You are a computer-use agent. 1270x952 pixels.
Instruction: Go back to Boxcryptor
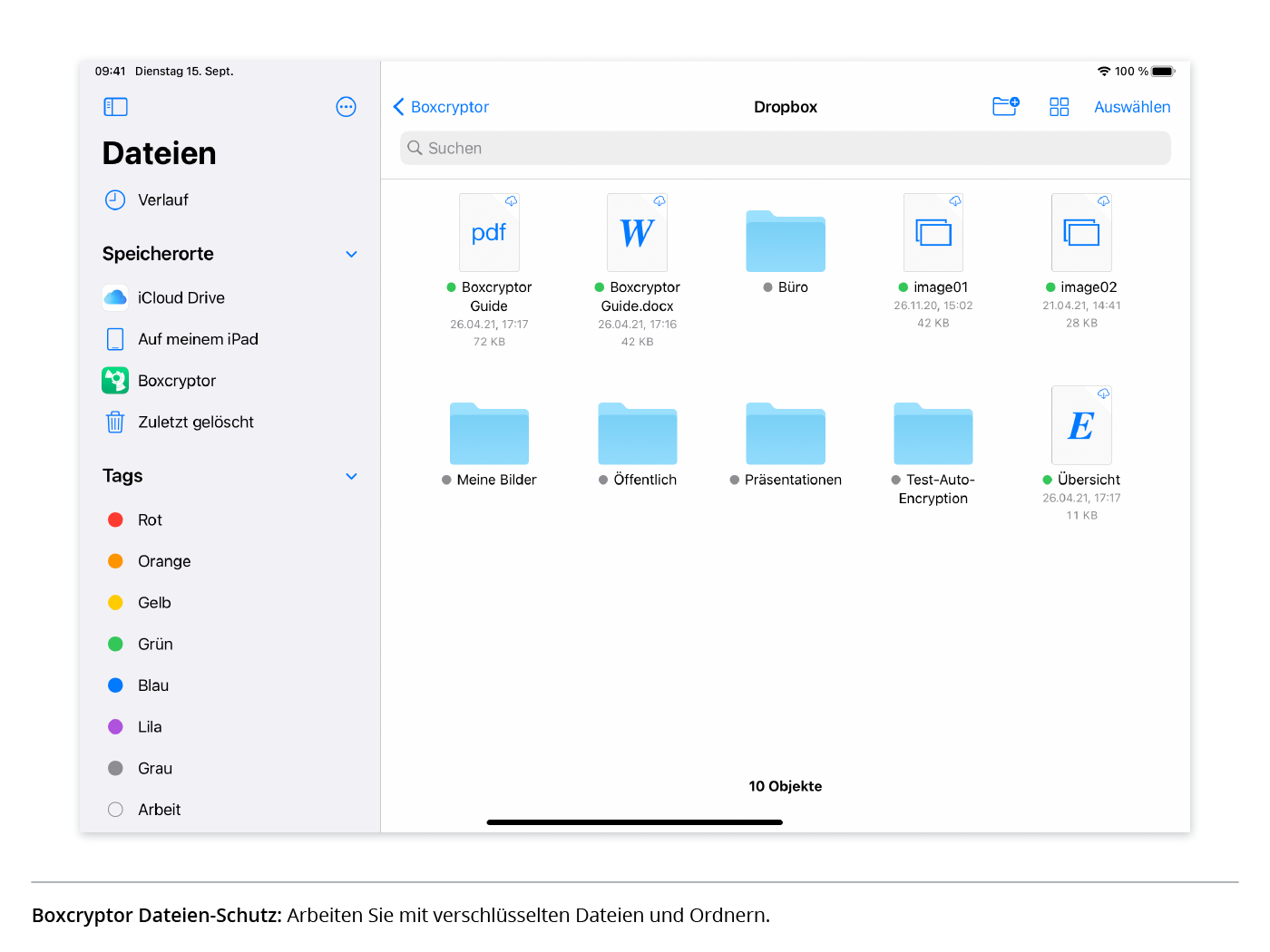(x=441, y=107)
